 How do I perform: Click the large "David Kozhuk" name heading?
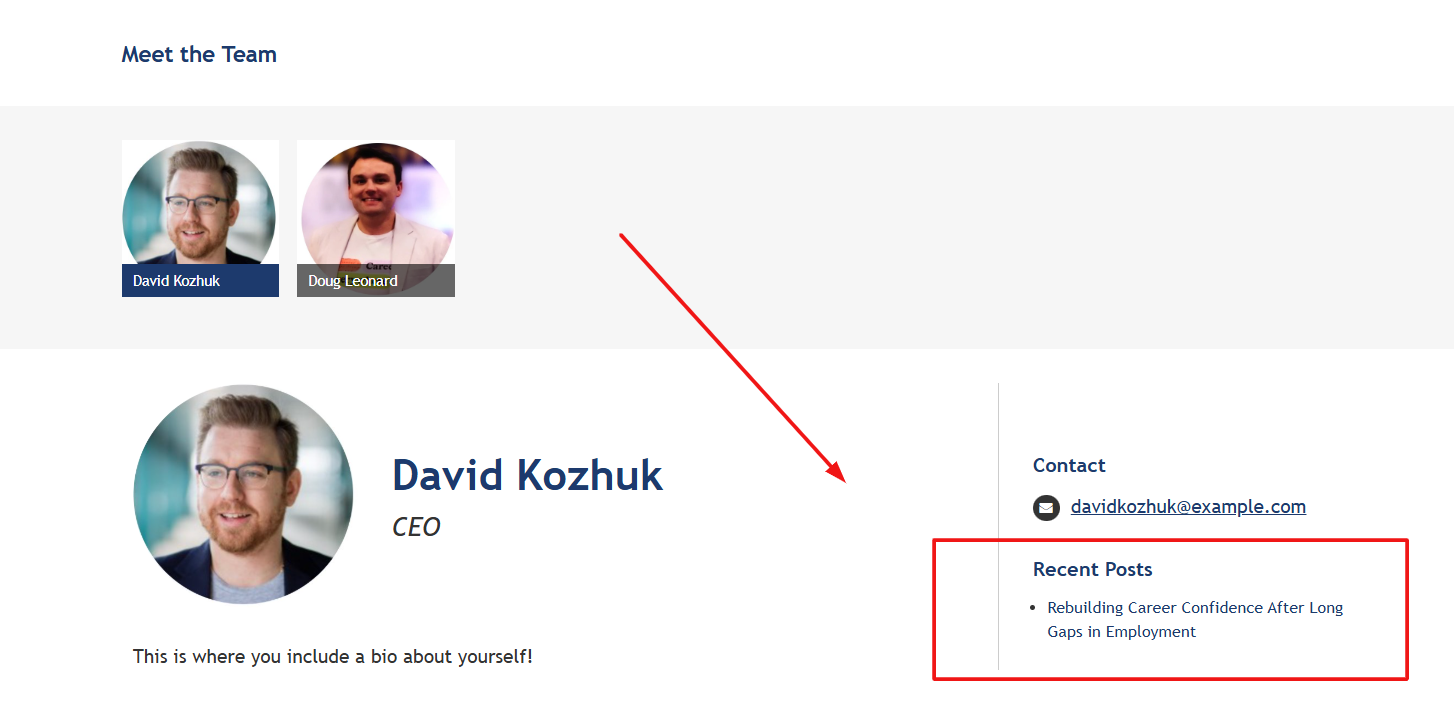coord(528,475)
